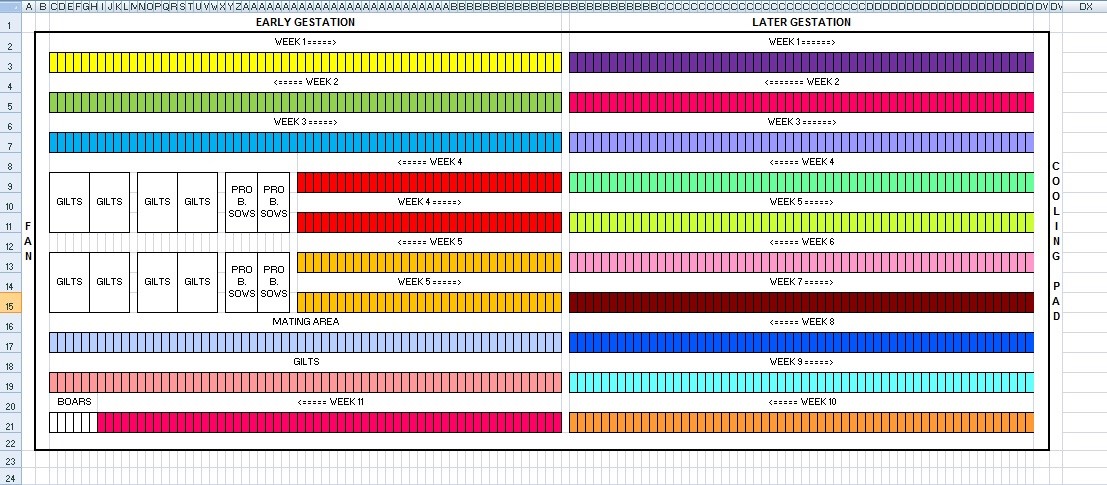
Task: Select the sky blue Early Gestation Week 3 bar
Action: coord(305,142)
